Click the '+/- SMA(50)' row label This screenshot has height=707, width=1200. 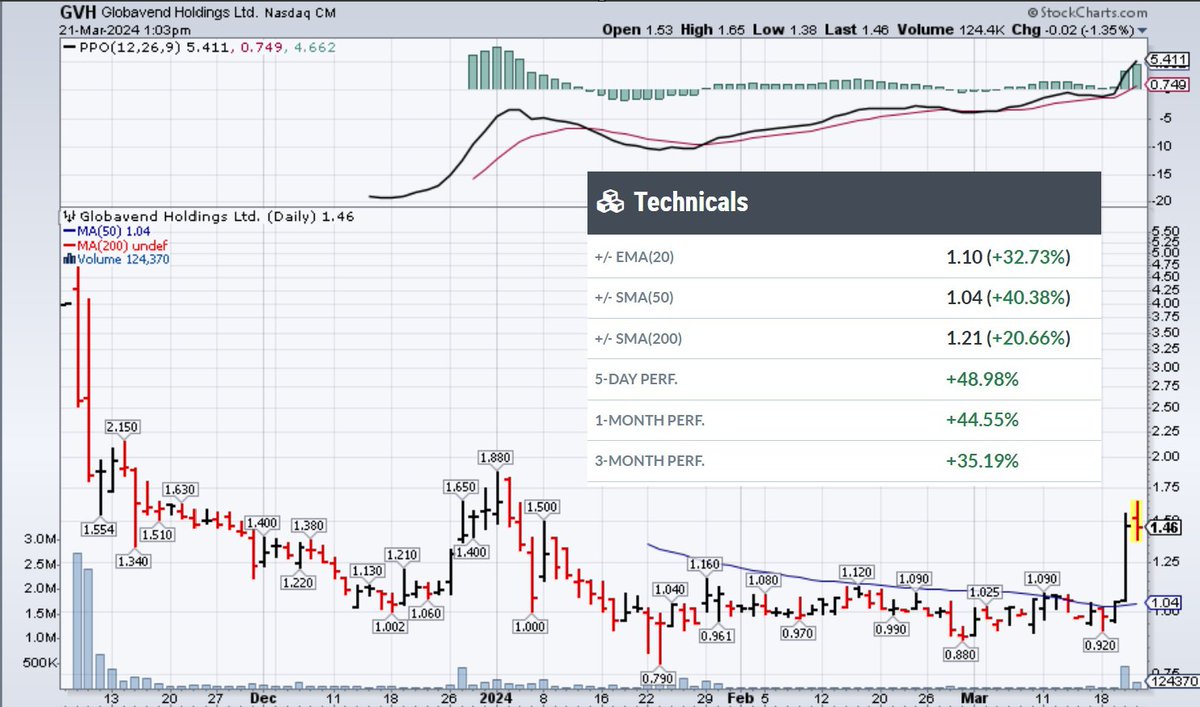point(634,298)
